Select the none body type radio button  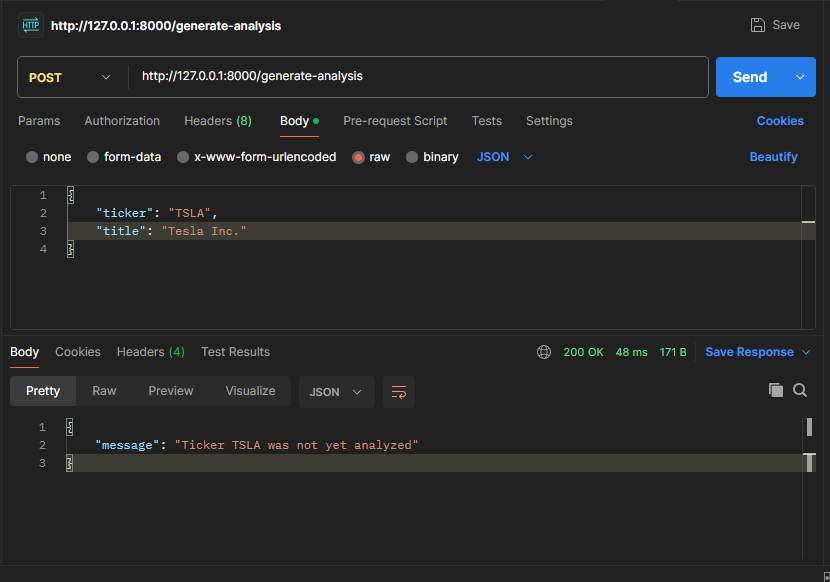coord(33,157)
